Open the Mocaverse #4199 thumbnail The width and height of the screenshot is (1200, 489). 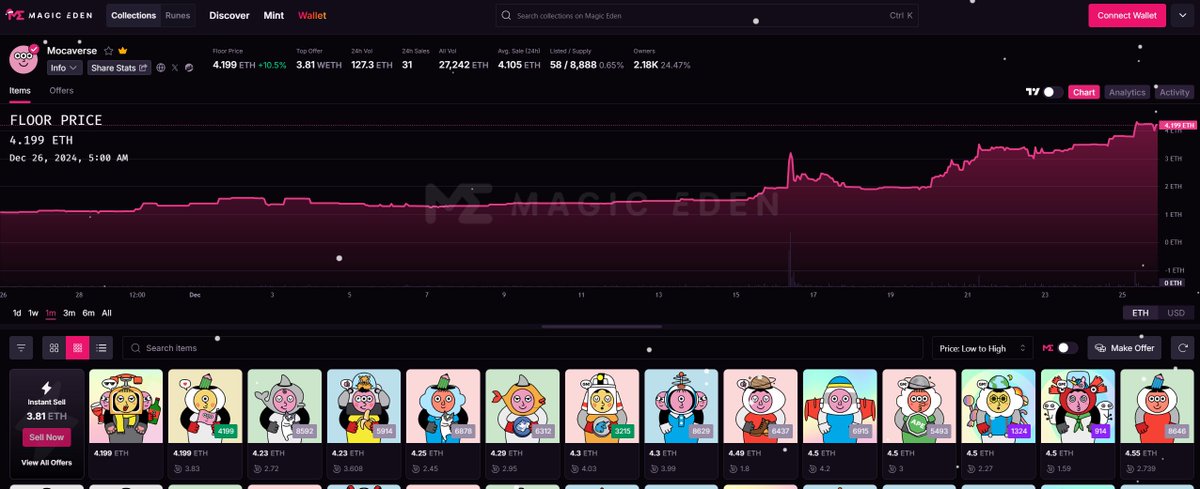pos(205,406)
